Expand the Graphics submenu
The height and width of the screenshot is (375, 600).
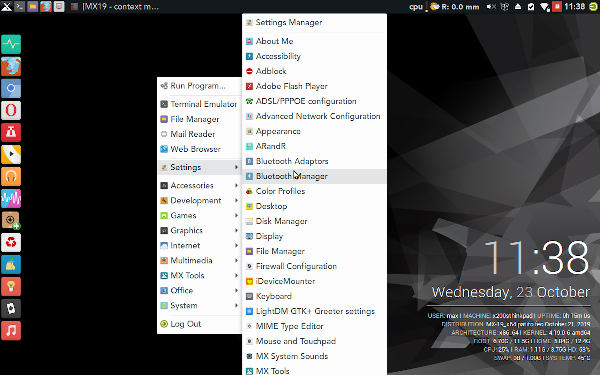click(x=199, y=231)
